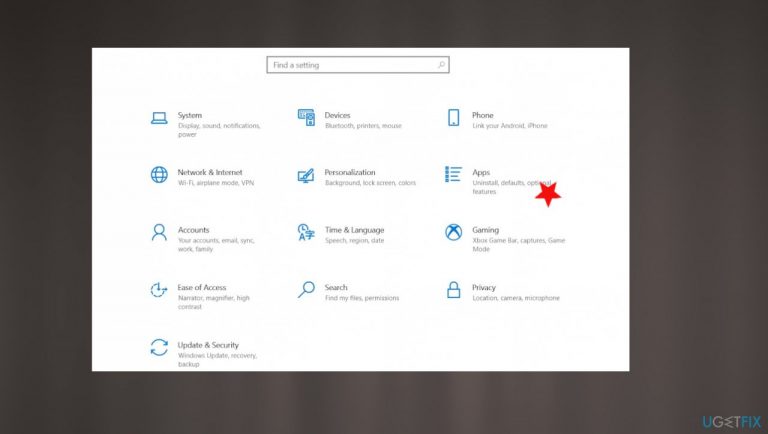Open the Ease of Access icon

pos(159,289)
